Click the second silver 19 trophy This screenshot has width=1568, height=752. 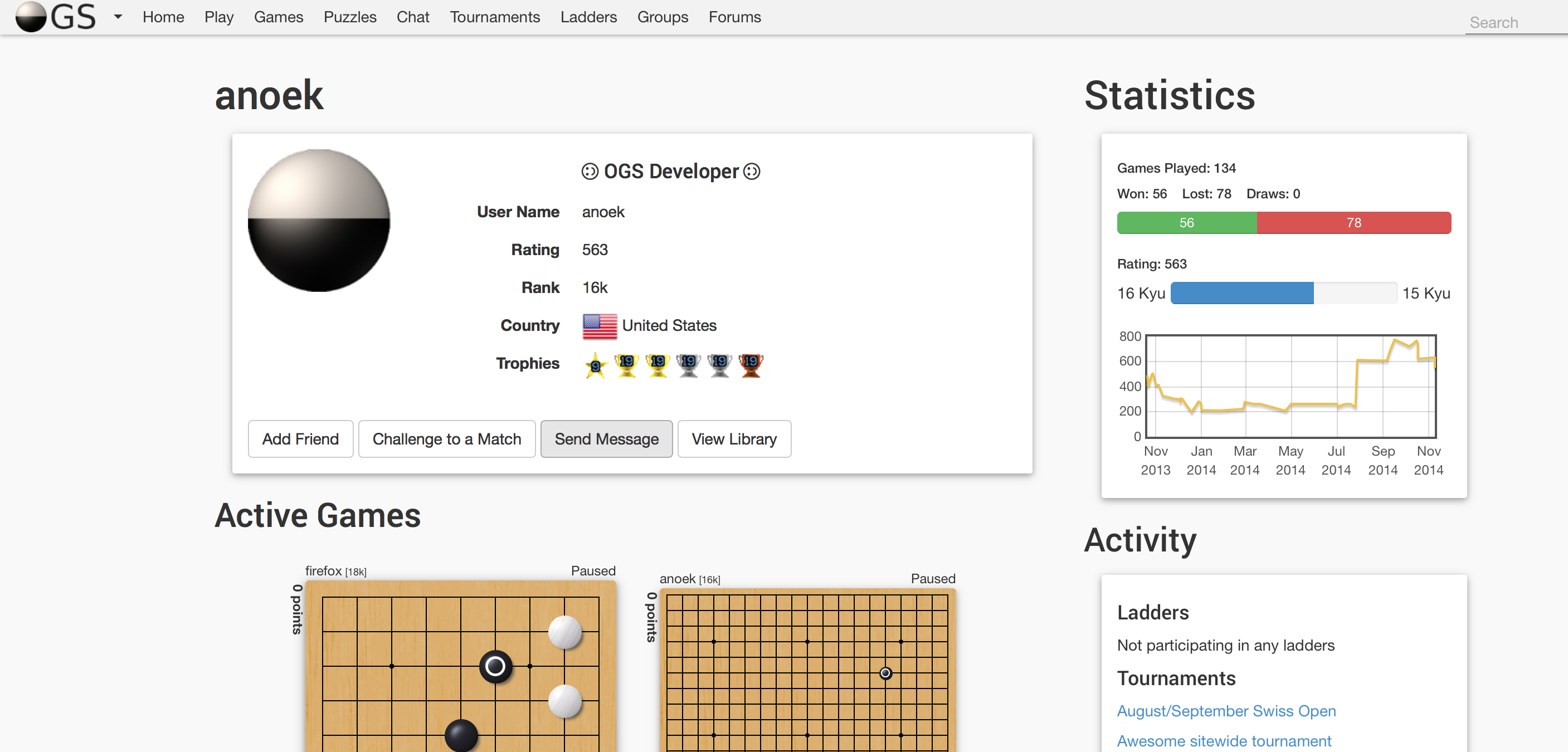(719, 365)
